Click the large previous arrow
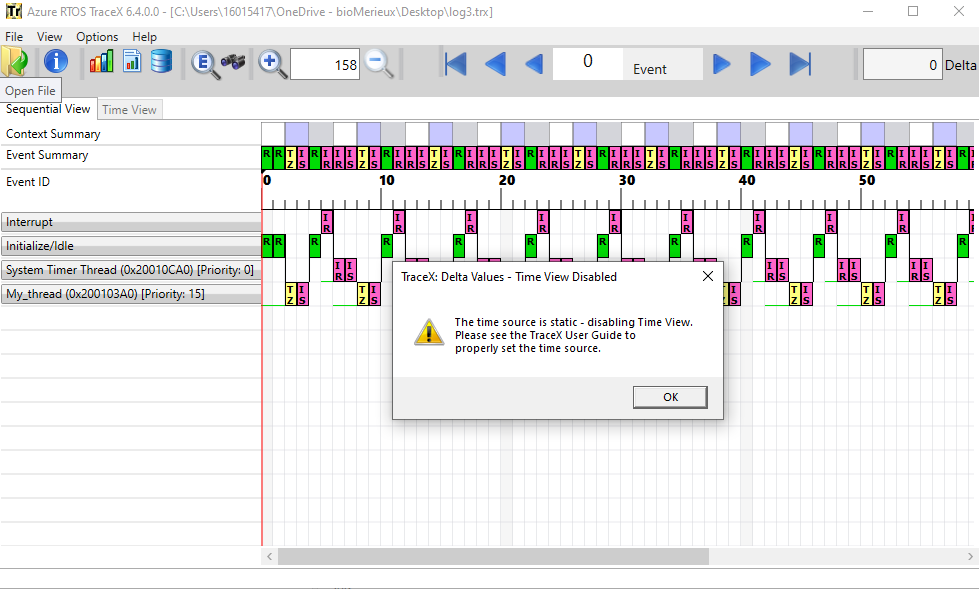This screenshot has height=589, width=979. 495,64
